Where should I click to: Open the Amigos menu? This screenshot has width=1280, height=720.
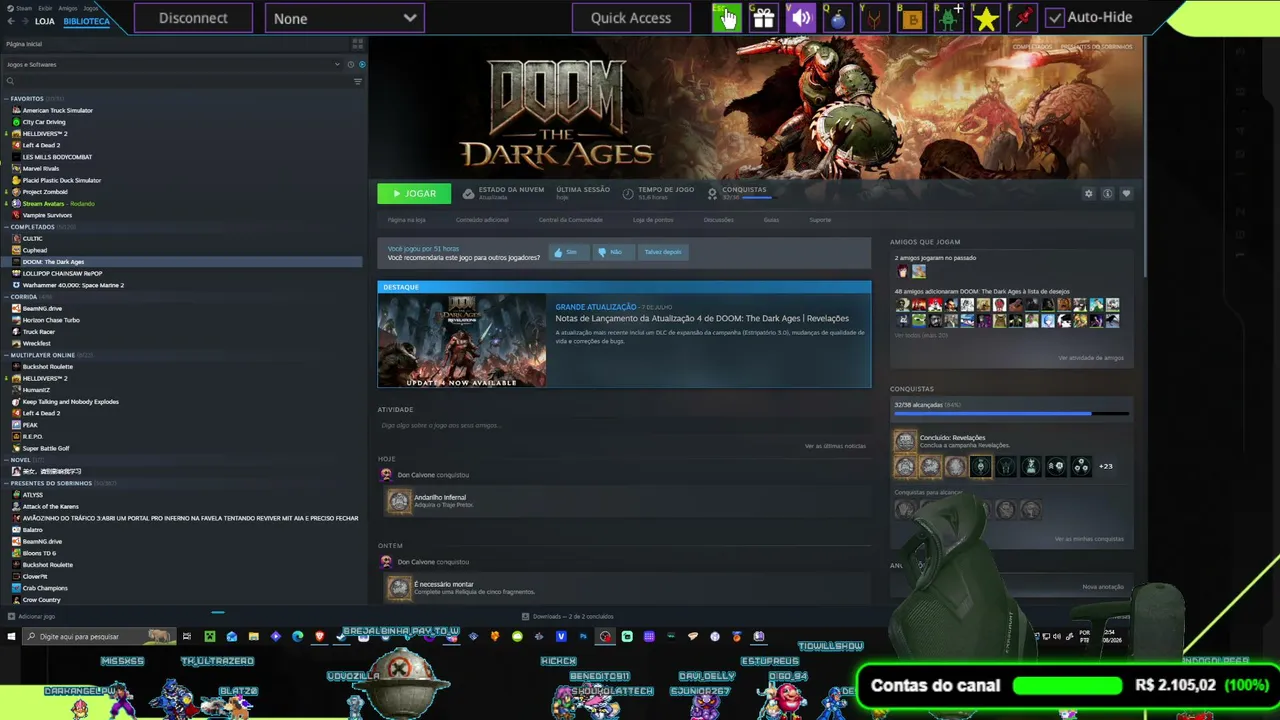click(68, 8)
